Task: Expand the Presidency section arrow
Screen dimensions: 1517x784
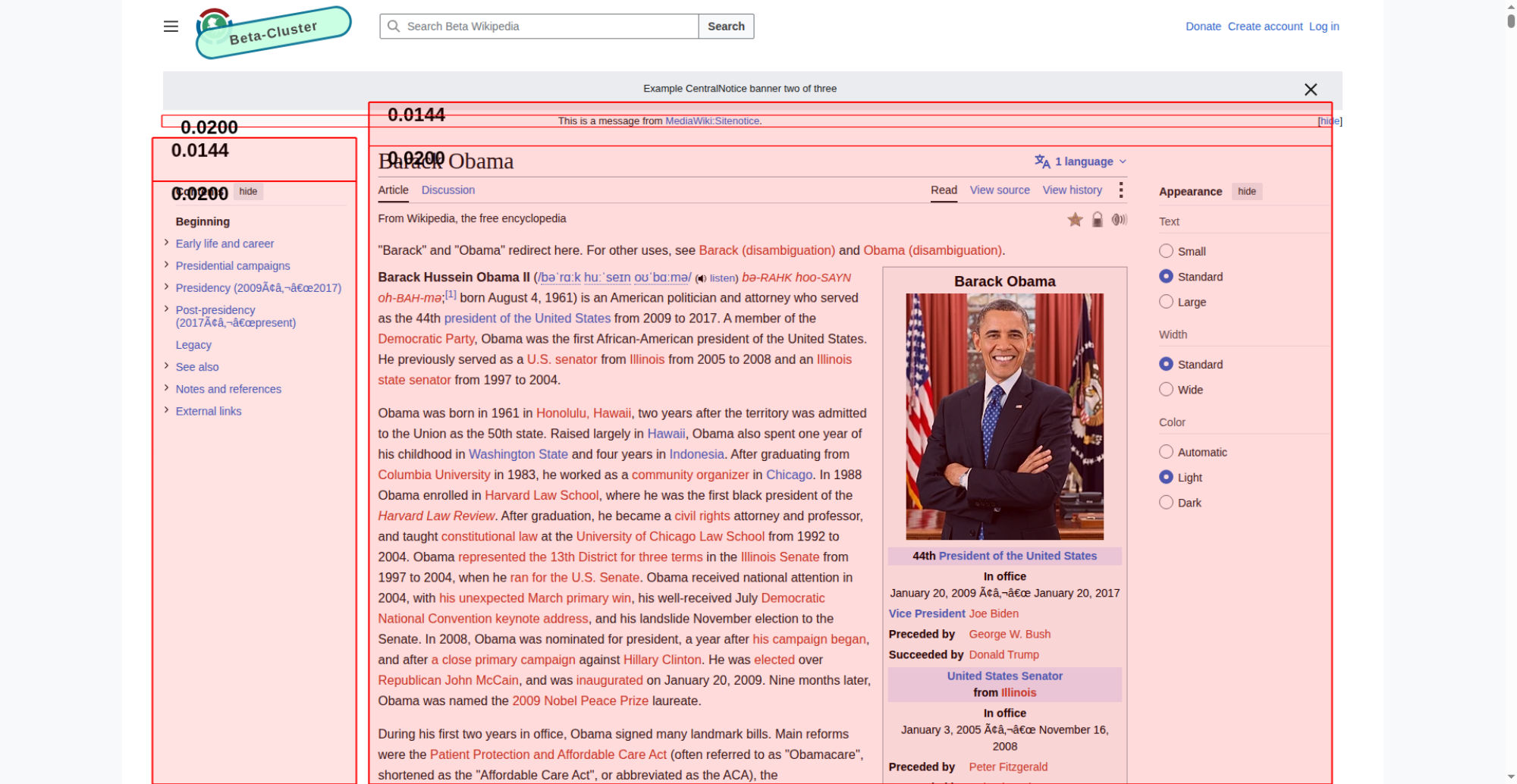Action: click(166, 287)
